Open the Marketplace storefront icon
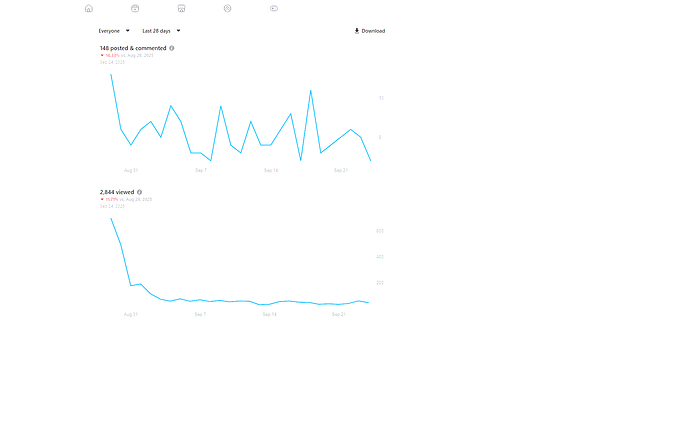This screenshot has height=437, width=690. tap(181, 8)
